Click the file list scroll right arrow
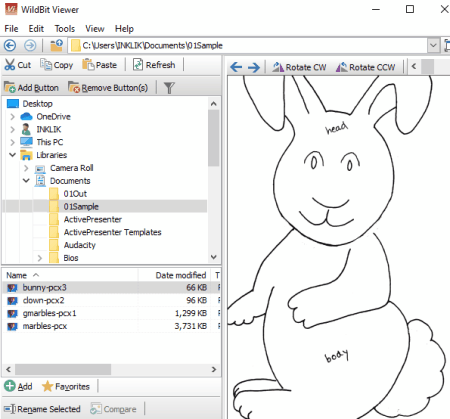This screenshot has width=450, height=419. coord(214,369)
